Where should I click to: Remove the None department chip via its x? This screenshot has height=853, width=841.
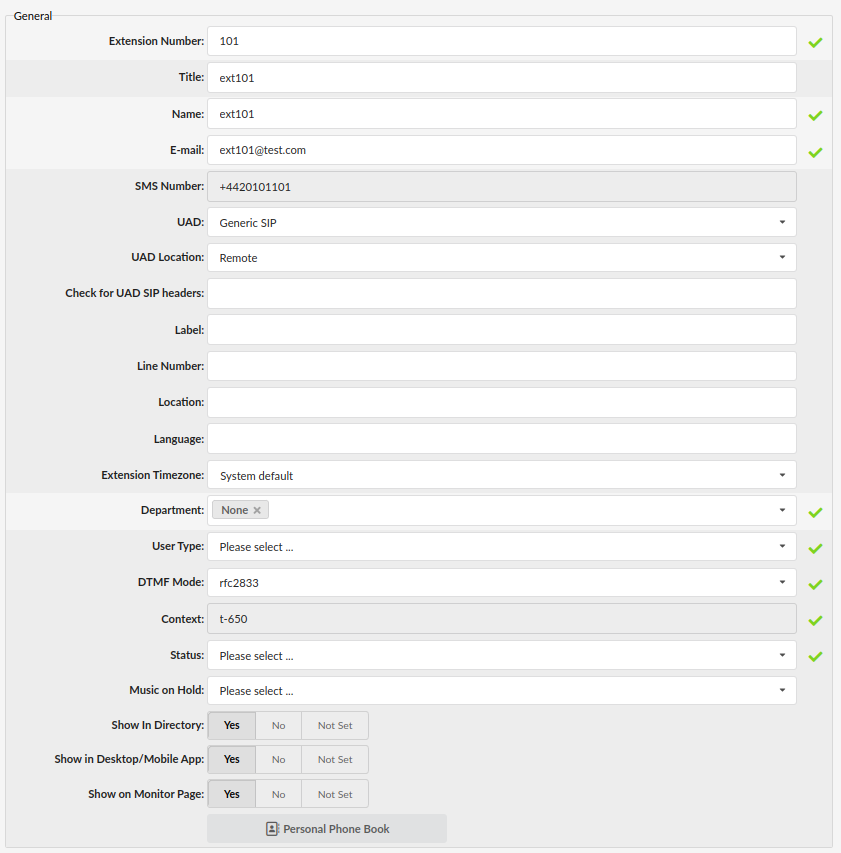pos(256,509)
